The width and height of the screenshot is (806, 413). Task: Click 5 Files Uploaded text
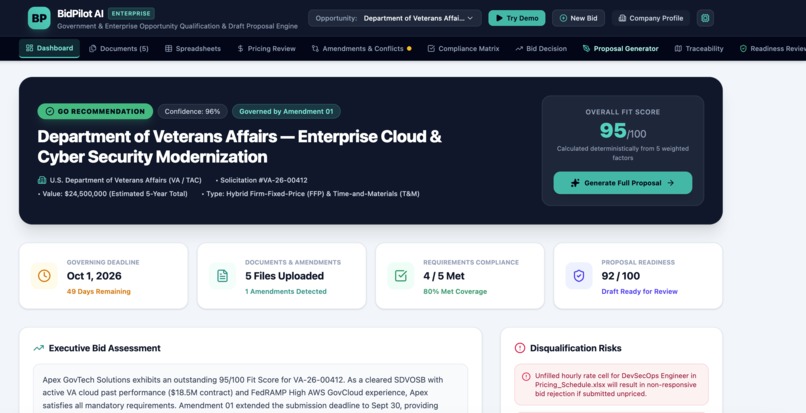284,276
